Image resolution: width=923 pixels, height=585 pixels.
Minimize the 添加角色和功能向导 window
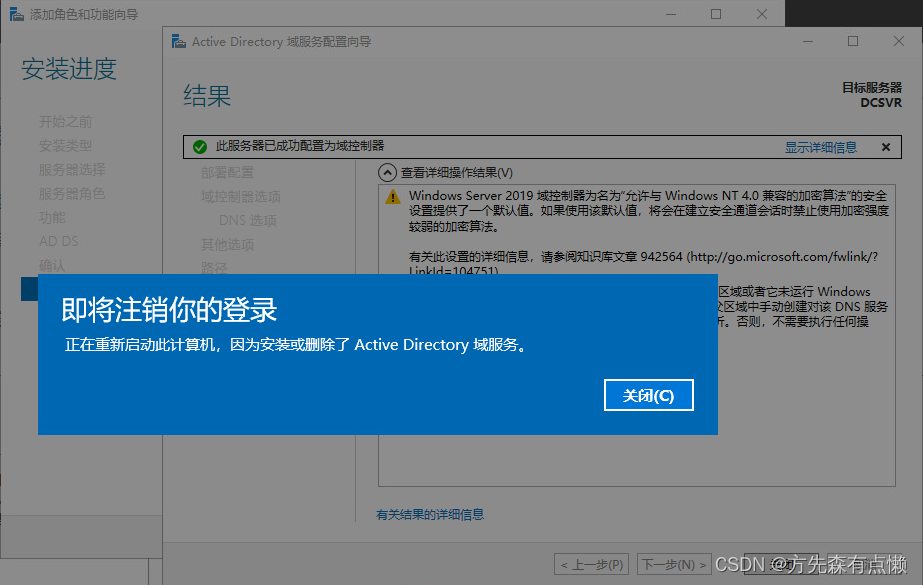[670, 14]
